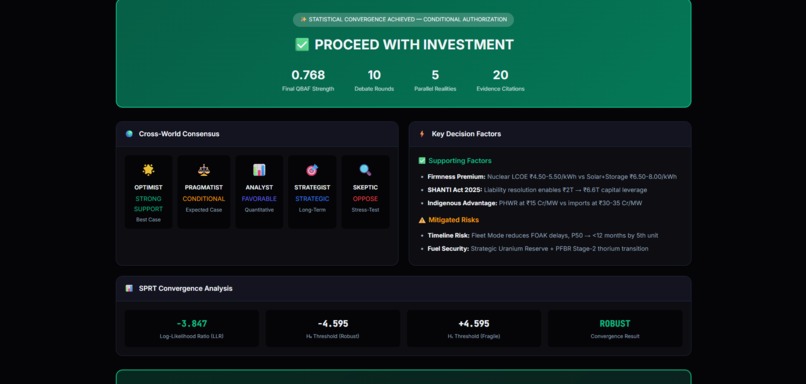Click the sparkle icon in the convergence badge
806x384 pixels.
point(303,20)
